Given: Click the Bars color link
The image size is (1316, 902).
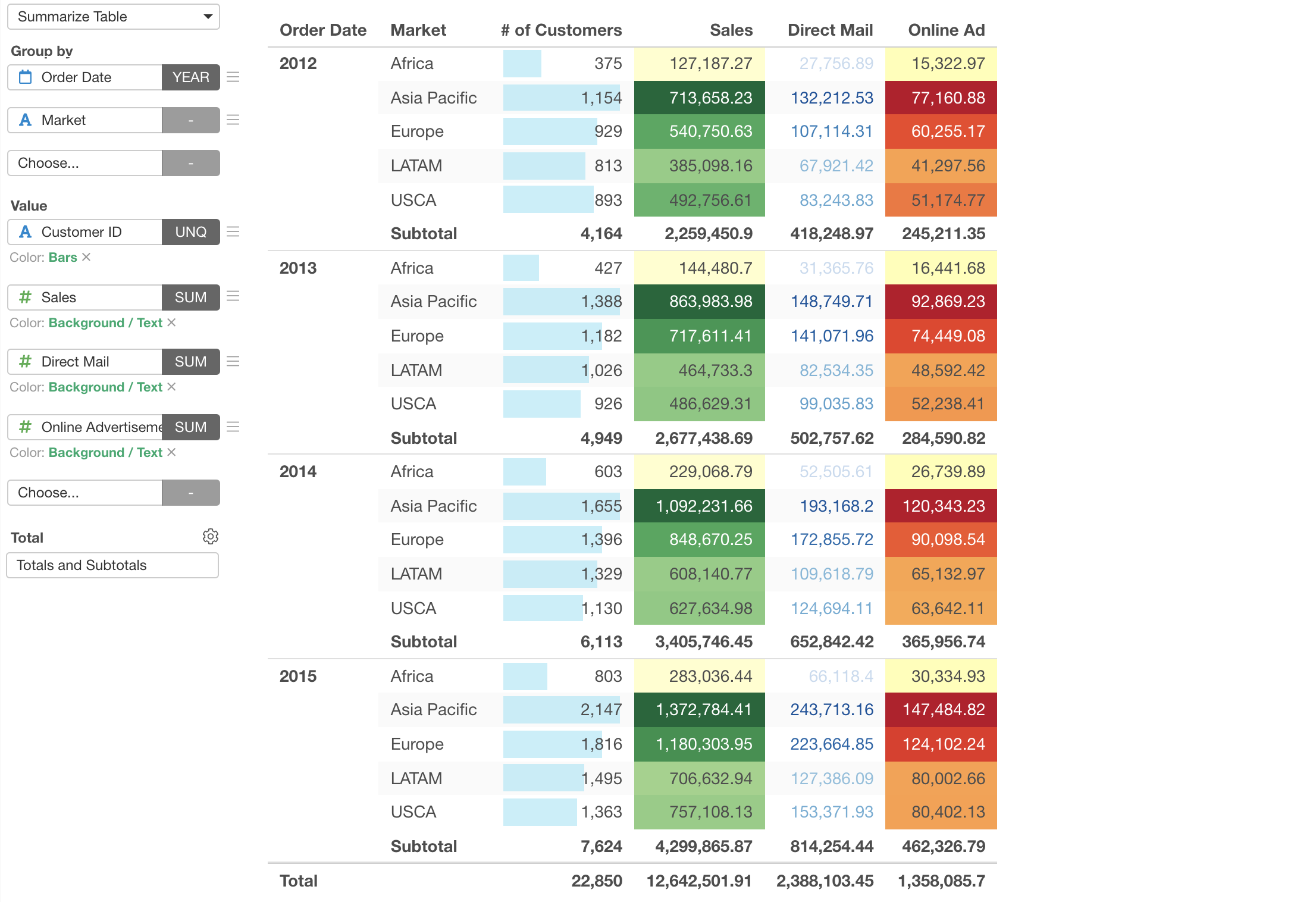Looking at the screenshot, I should click(62, 257).
